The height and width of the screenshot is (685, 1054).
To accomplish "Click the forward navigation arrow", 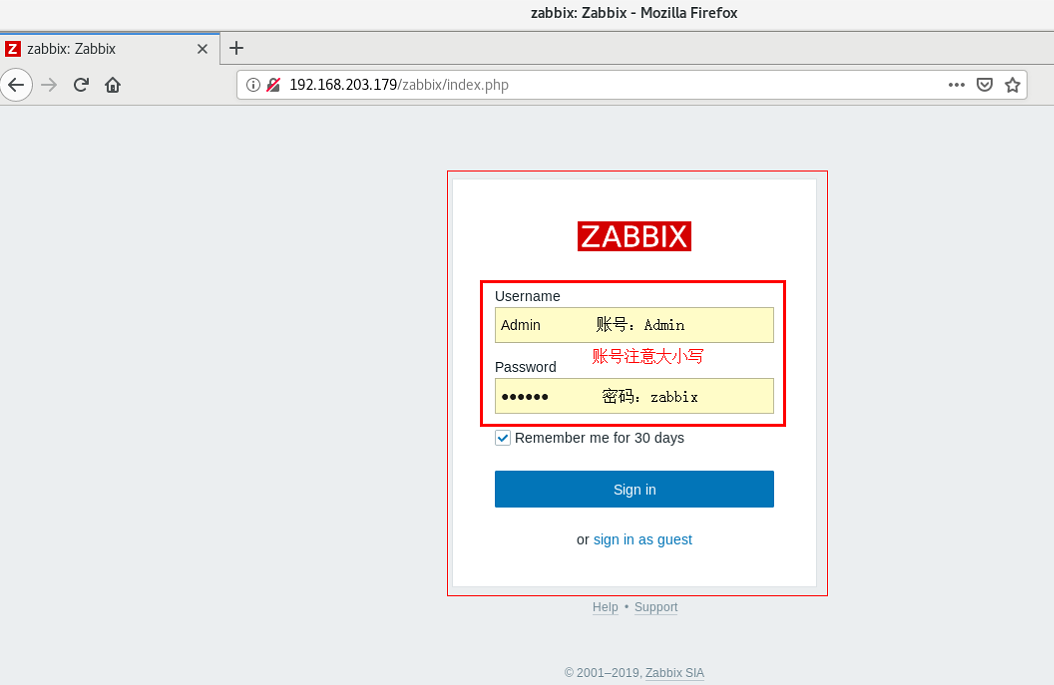I will tap(49, 85).
